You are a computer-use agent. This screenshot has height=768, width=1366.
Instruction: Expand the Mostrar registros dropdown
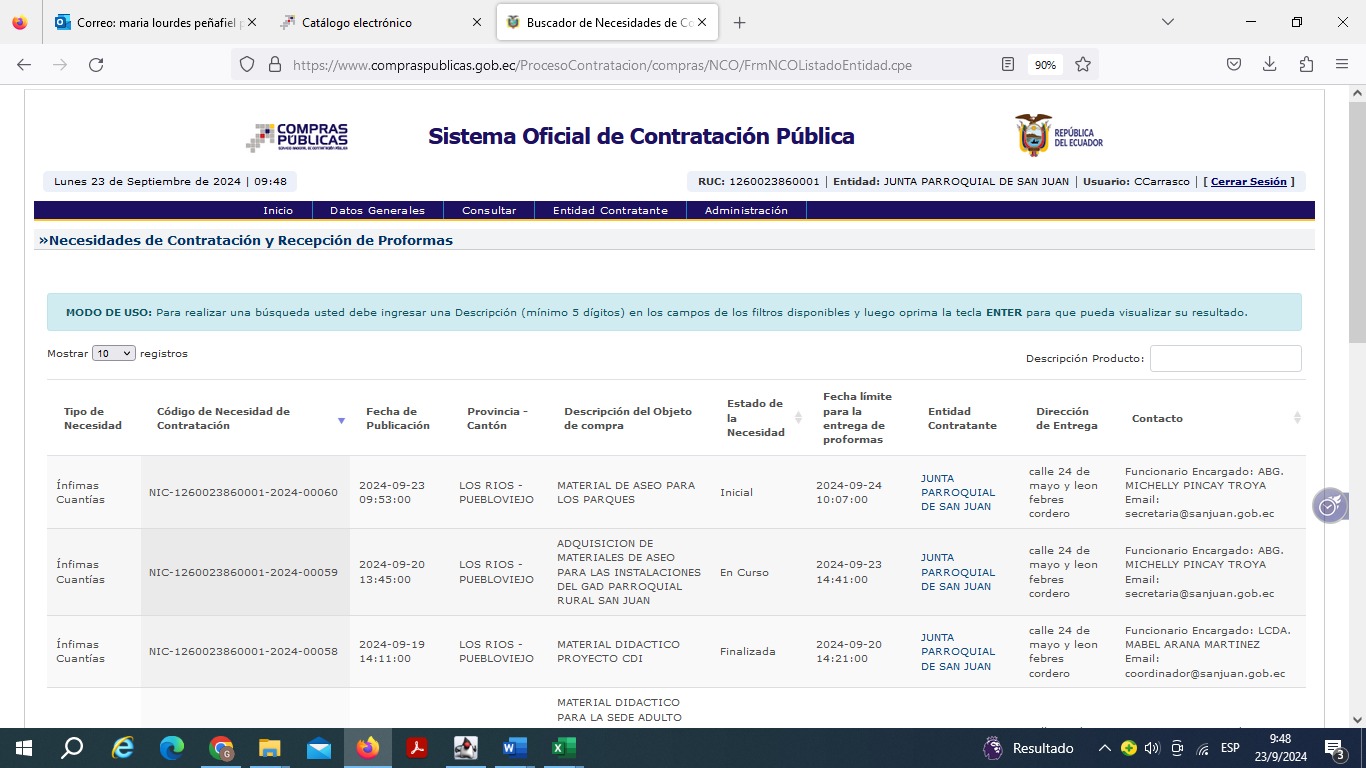[113, 353]
